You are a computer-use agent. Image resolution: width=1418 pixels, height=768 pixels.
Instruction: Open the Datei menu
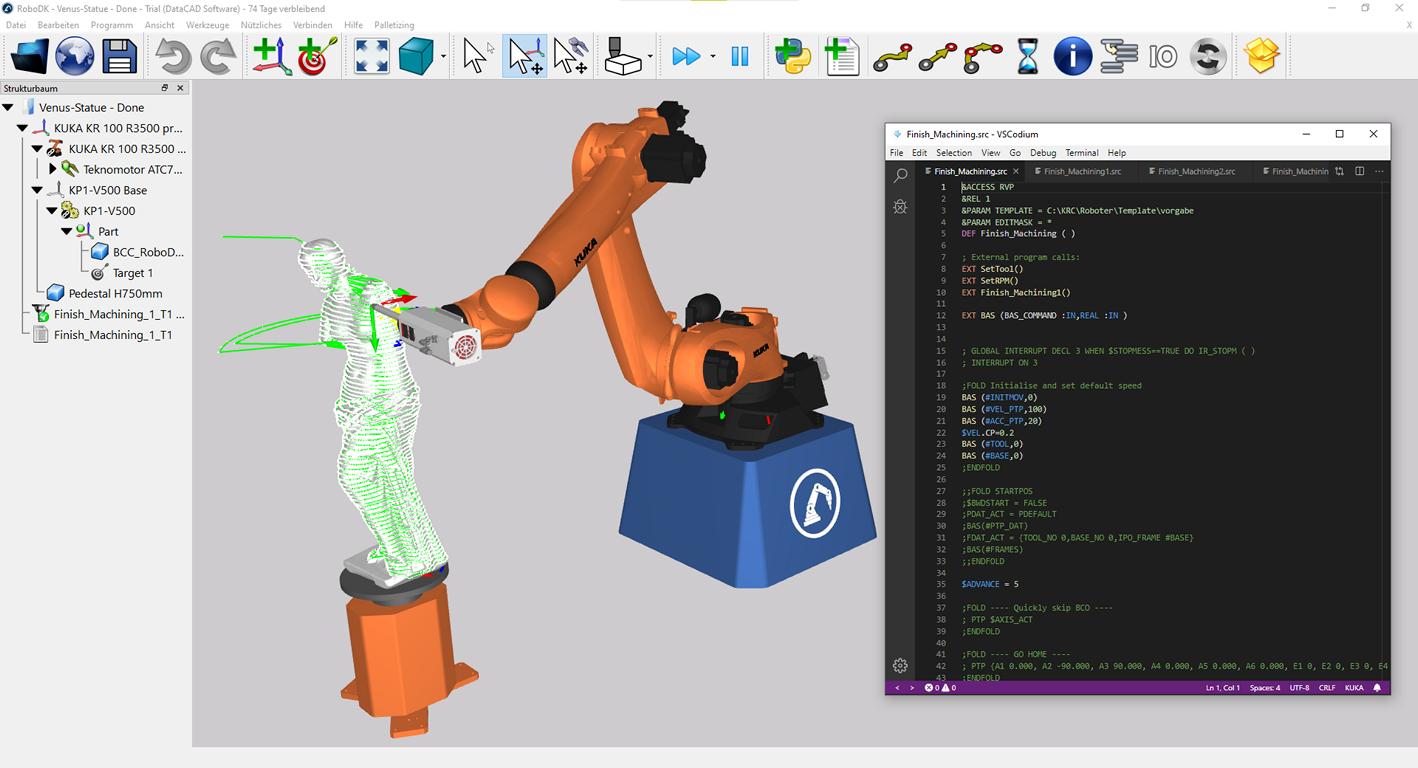click(x=16, y=25)
